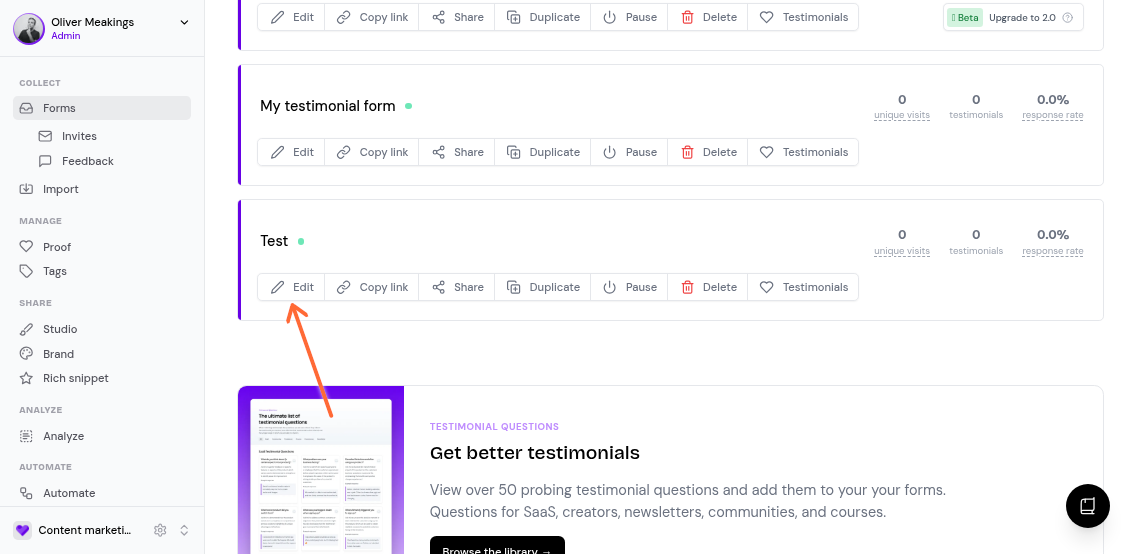Edit the Test form
This screenshot has height=554, width=1136.
point(292,287)
